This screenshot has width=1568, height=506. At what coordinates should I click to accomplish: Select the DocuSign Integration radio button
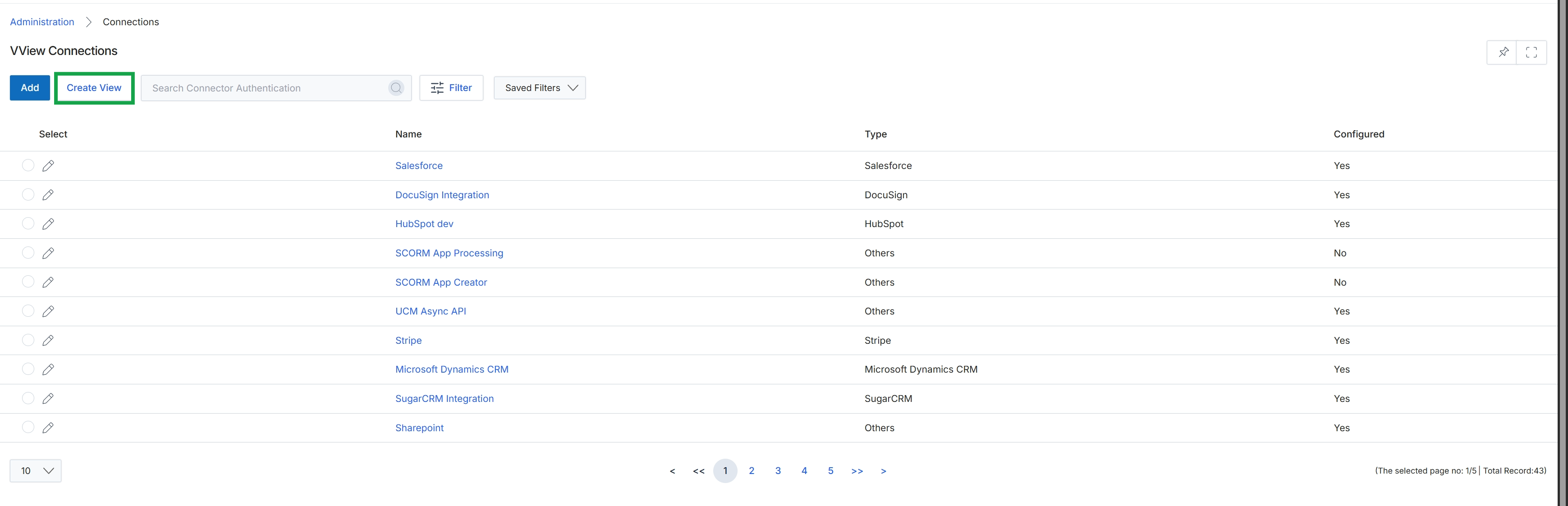pos(28,194)
